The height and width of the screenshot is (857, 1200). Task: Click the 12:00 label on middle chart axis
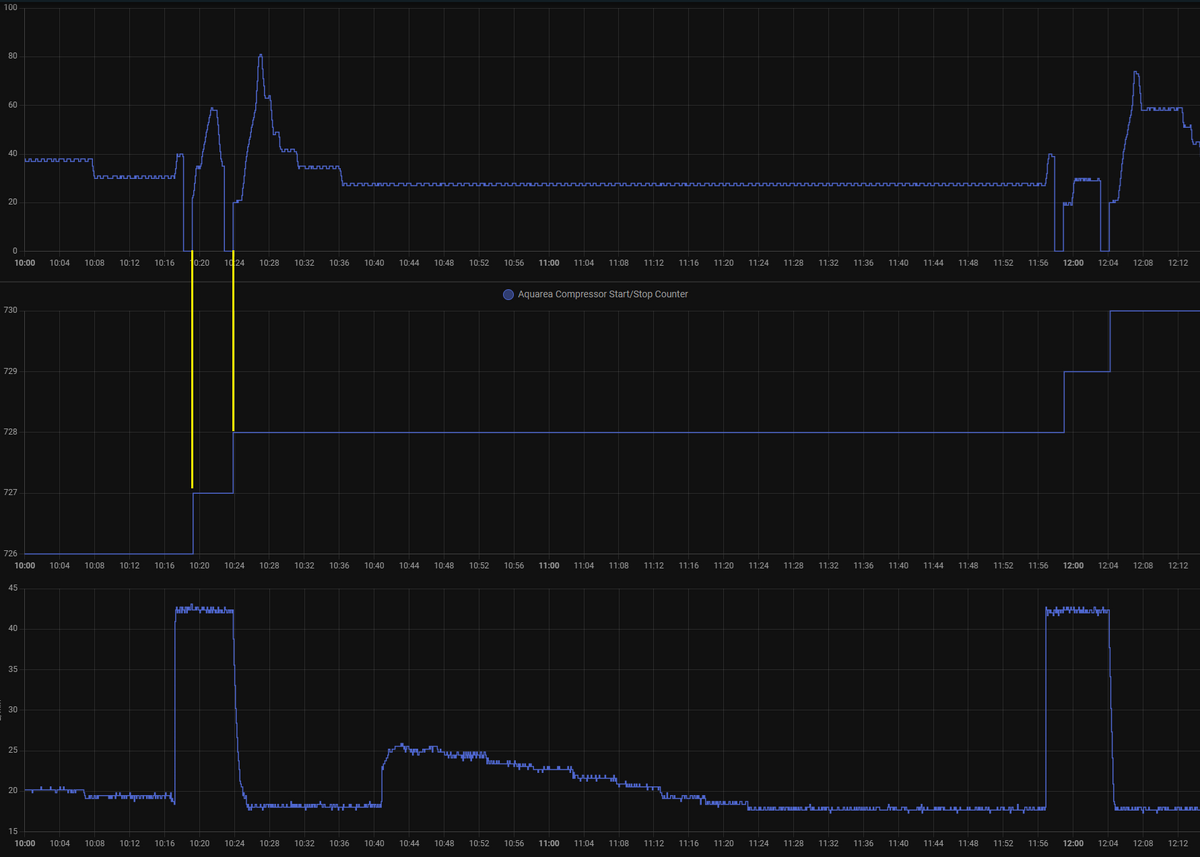1073,565
